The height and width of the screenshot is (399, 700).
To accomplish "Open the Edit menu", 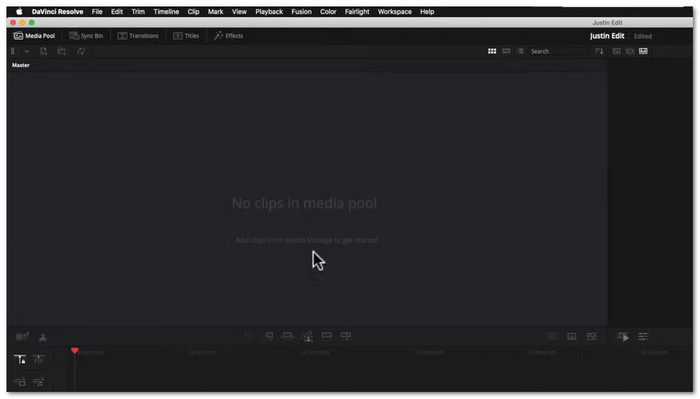I will (x=117, y=12).
